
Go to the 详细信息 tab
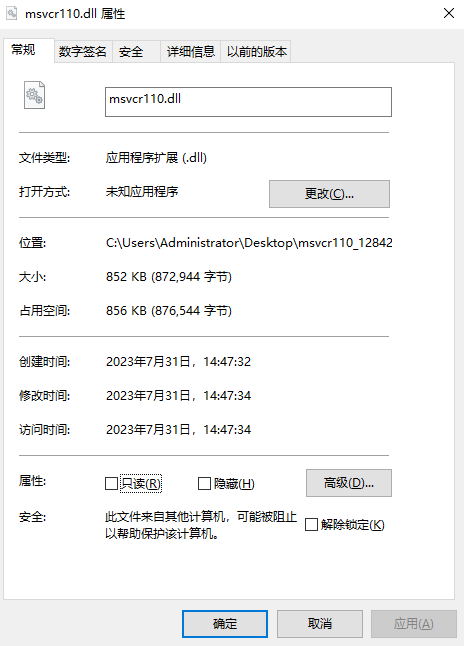(x=190, y=51)
